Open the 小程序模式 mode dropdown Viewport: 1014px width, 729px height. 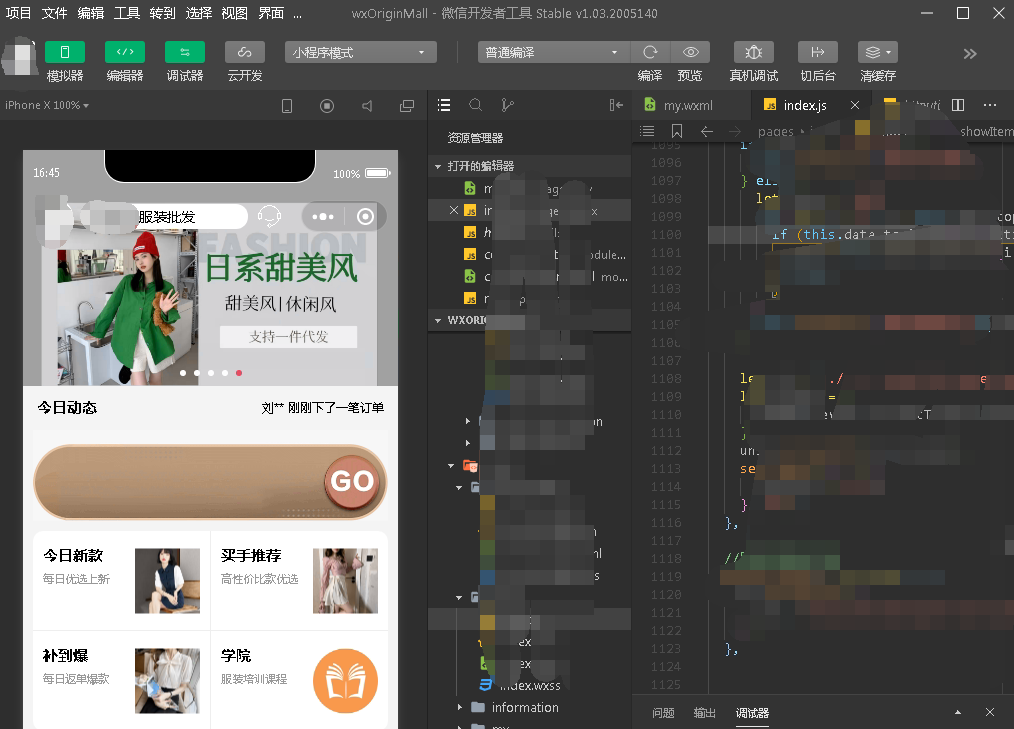pyautogui.click(x=360, y=52)
